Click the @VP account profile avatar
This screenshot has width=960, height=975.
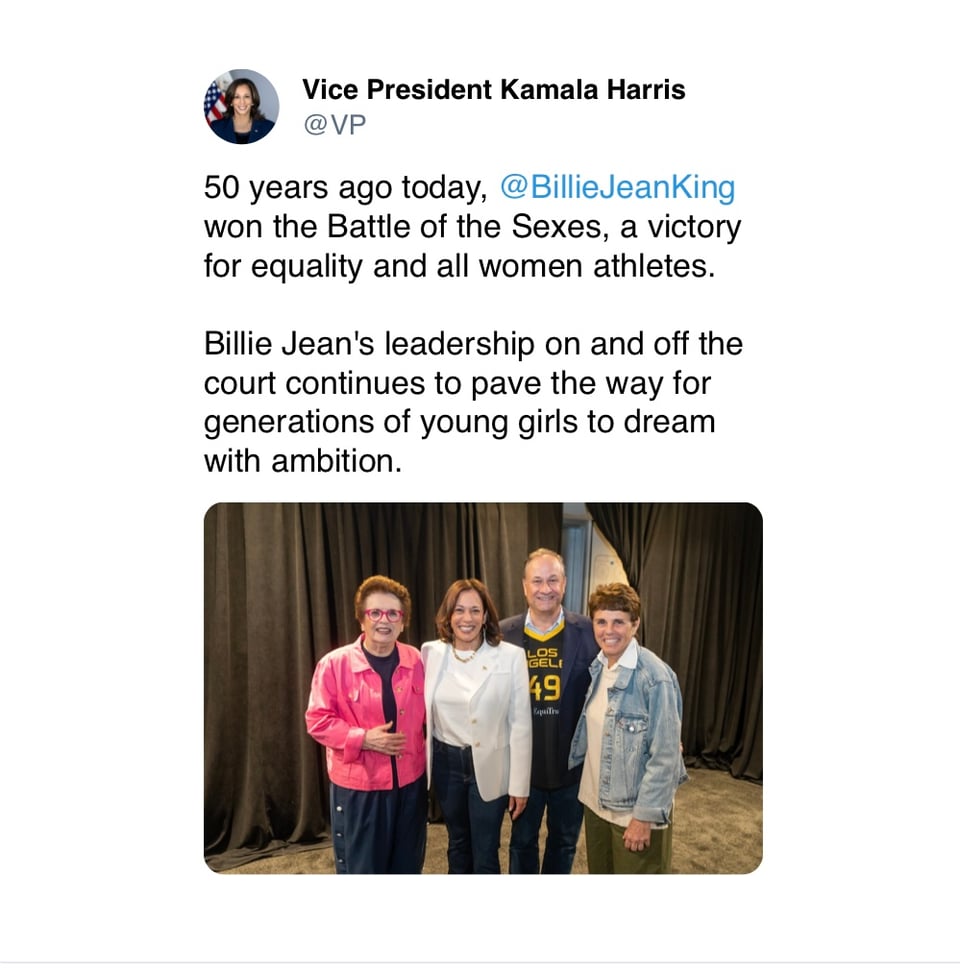coord(241,106)
